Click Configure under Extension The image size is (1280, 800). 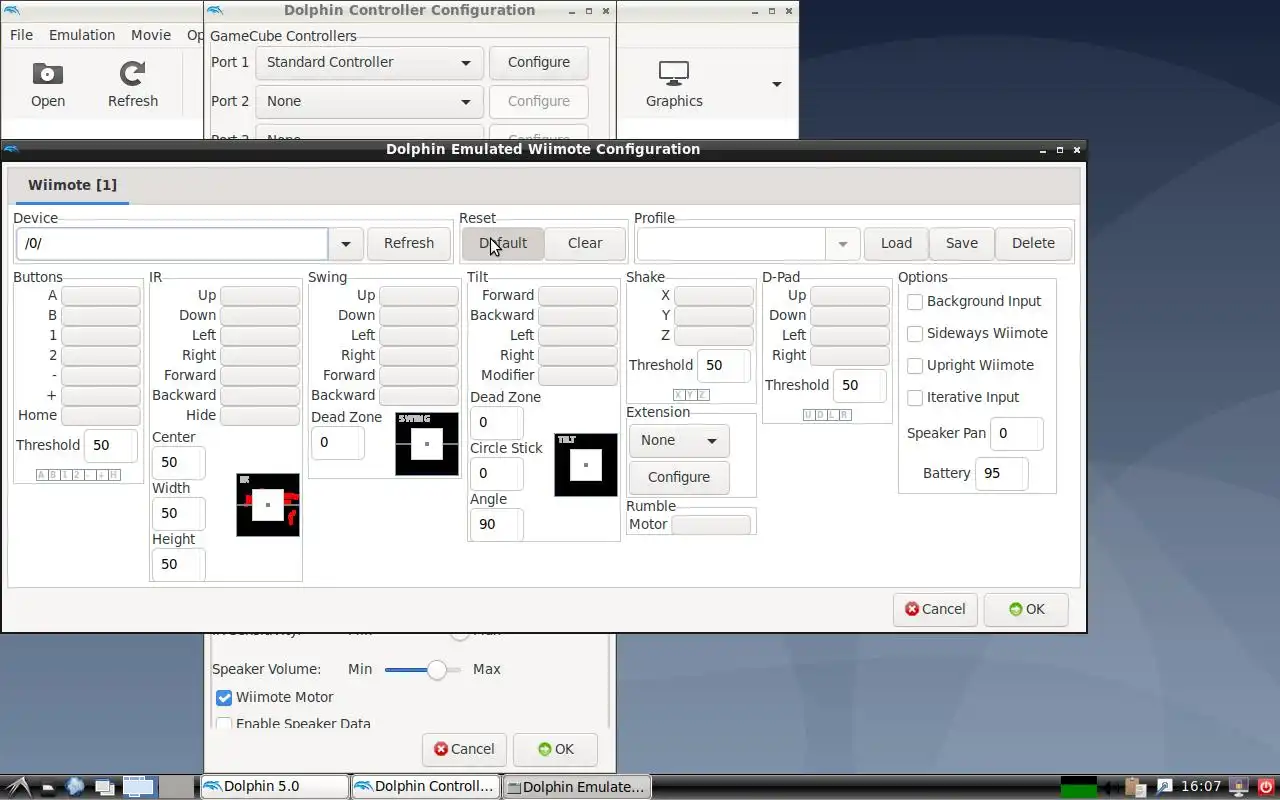pos(679,477)
